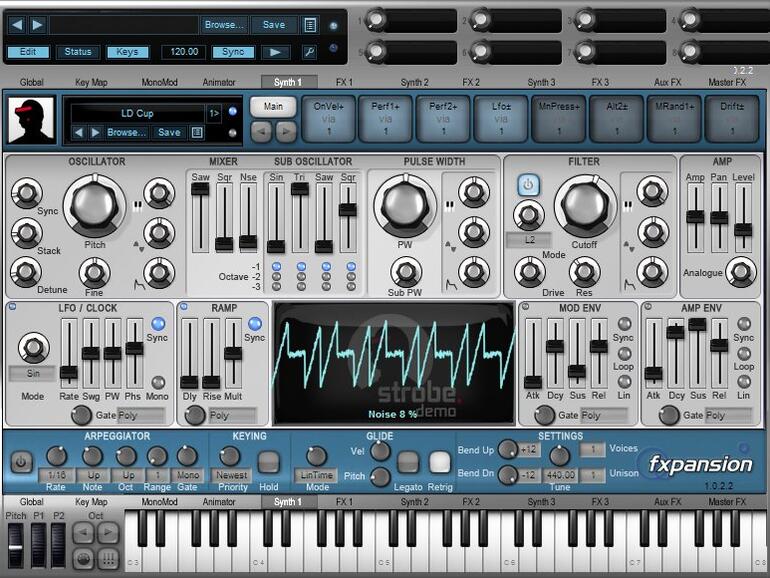The image size is (770, 578).
Task: Enable LFO Sync blue LED
Action: point(158,324)
